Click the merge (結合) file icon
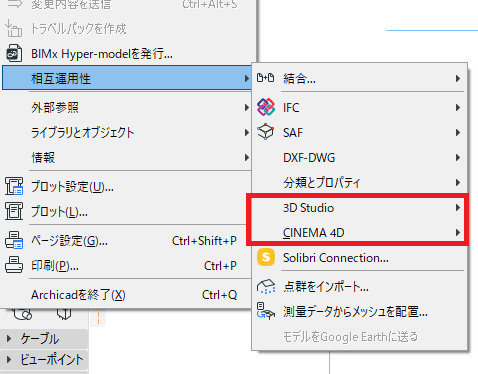Viewport: 478px width, 374px height. tap(265, 78)
